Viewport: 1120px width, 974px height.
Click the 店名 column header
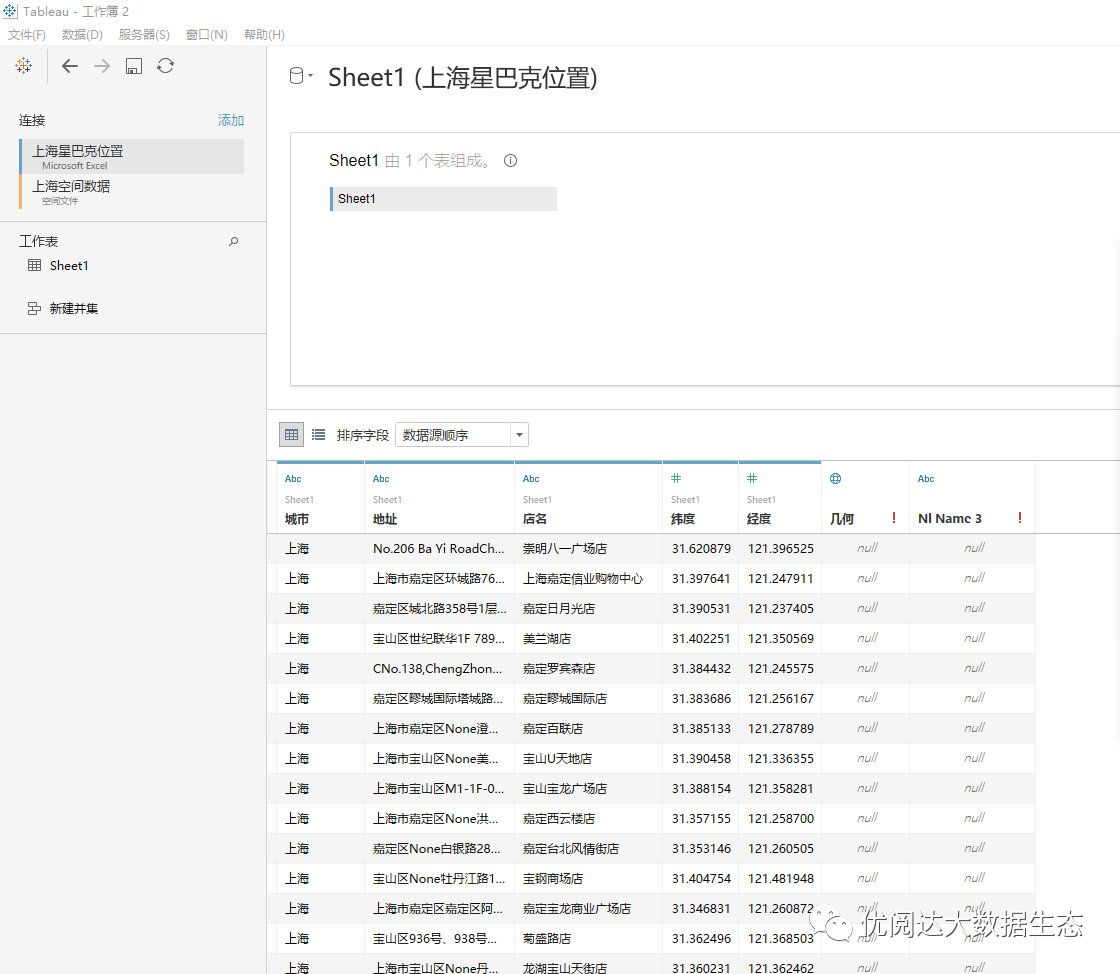(x=535, y=519)
